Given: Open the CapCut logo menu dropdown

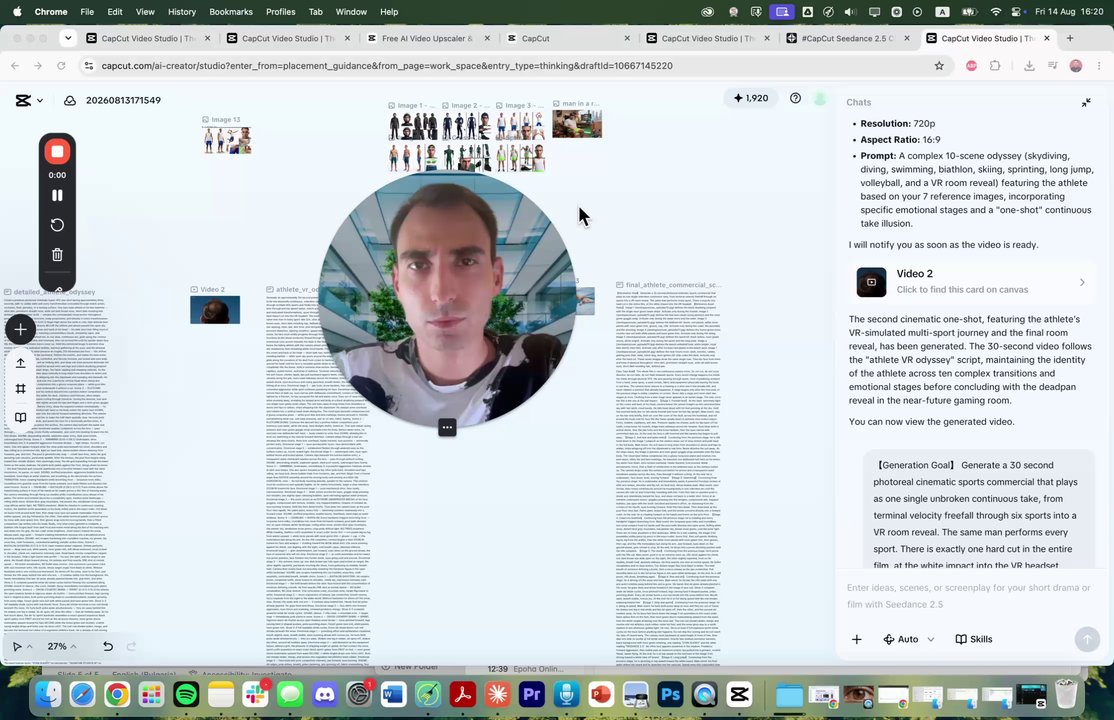Looking at the screenshot, I should click(x=29, y=100).
